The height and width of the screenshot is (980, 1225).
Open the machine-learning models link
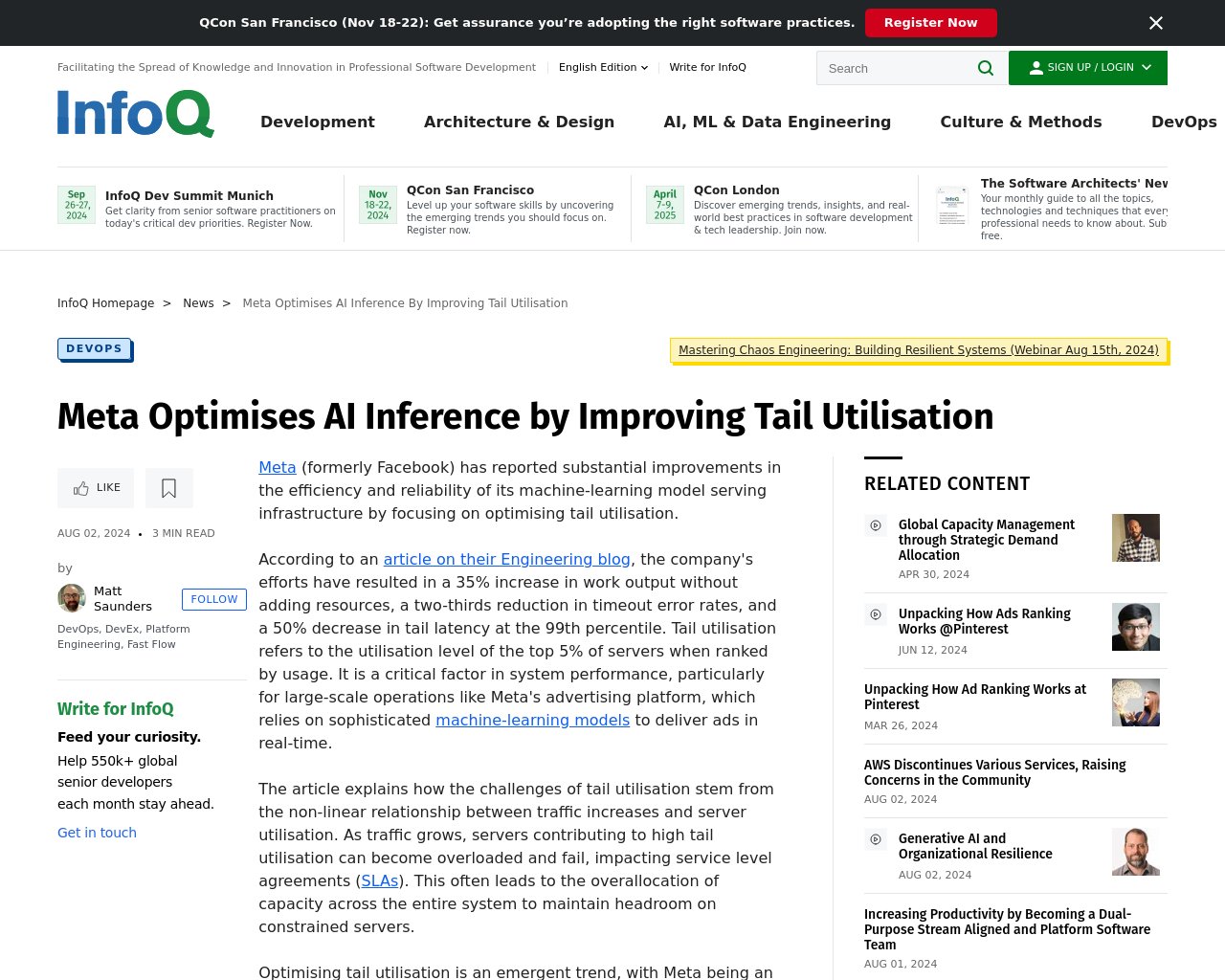coord(533,720)
